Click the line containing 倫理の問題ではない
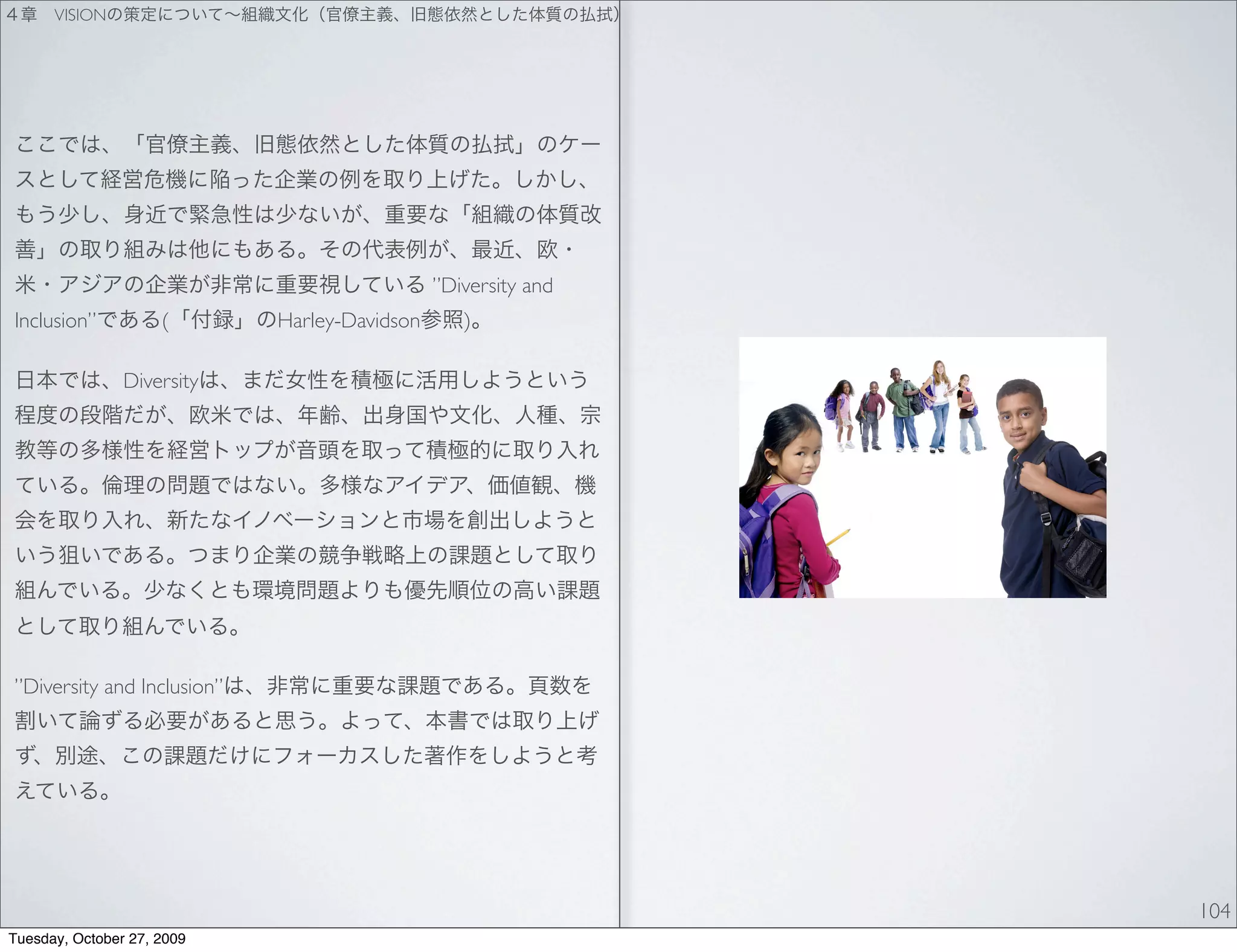1237x952 pixels. tap(307, 485)
